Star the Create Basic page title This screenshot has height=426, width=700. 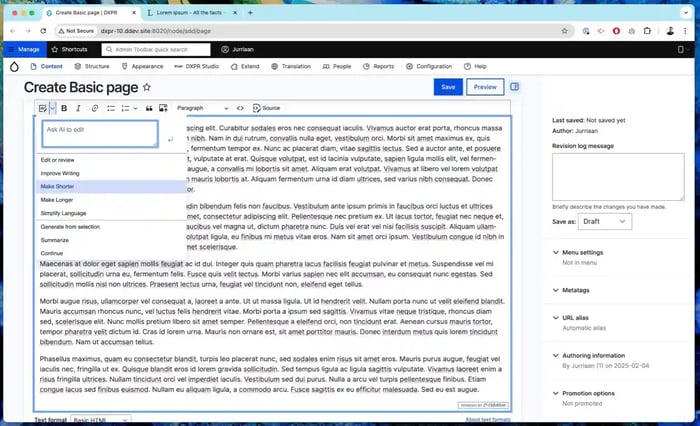tap(146, 88)
